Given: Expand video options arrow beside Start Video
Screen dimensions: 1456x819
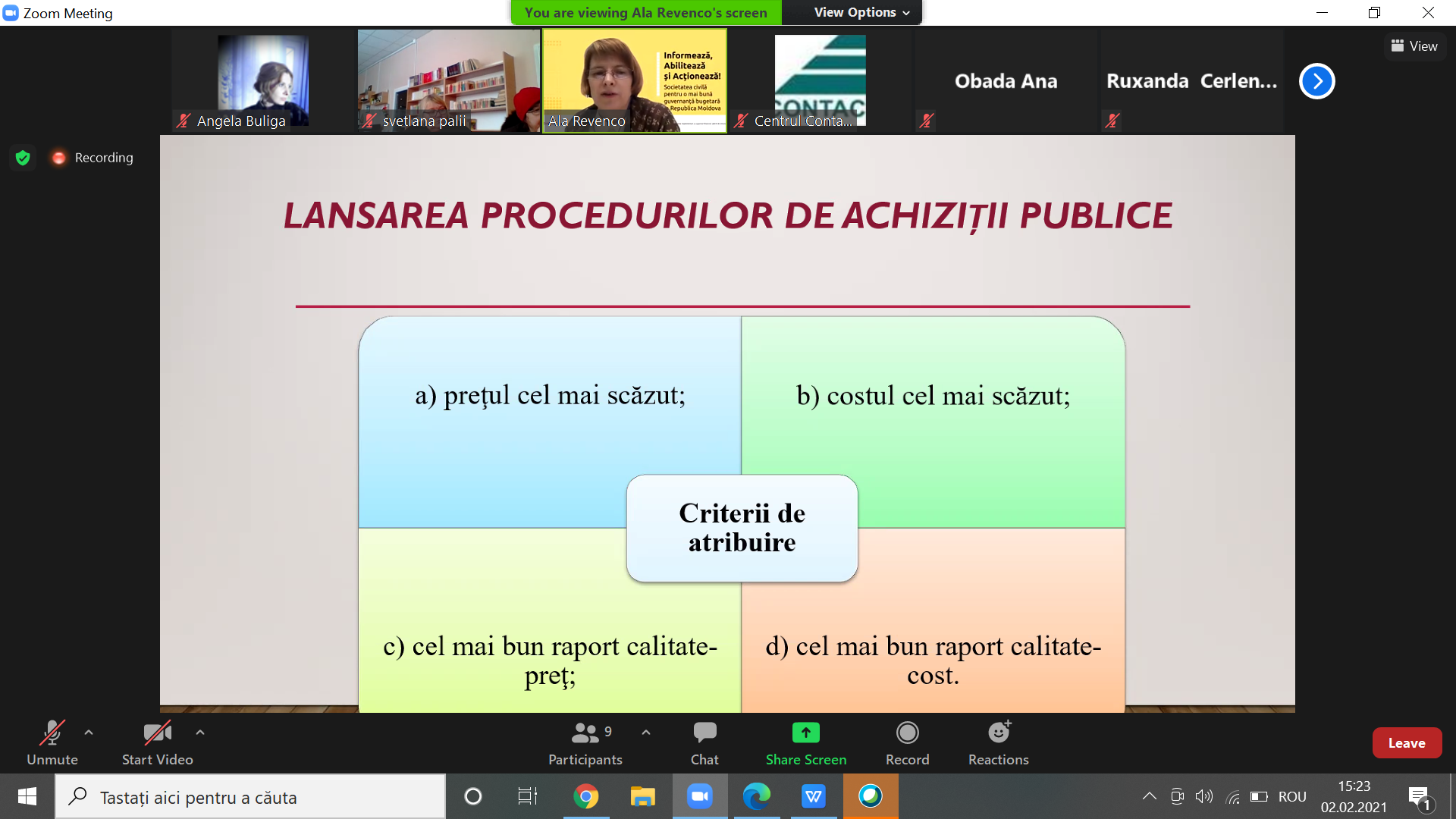Looking at the screenshot, I should pyautogui.click(x=200, y=733).
